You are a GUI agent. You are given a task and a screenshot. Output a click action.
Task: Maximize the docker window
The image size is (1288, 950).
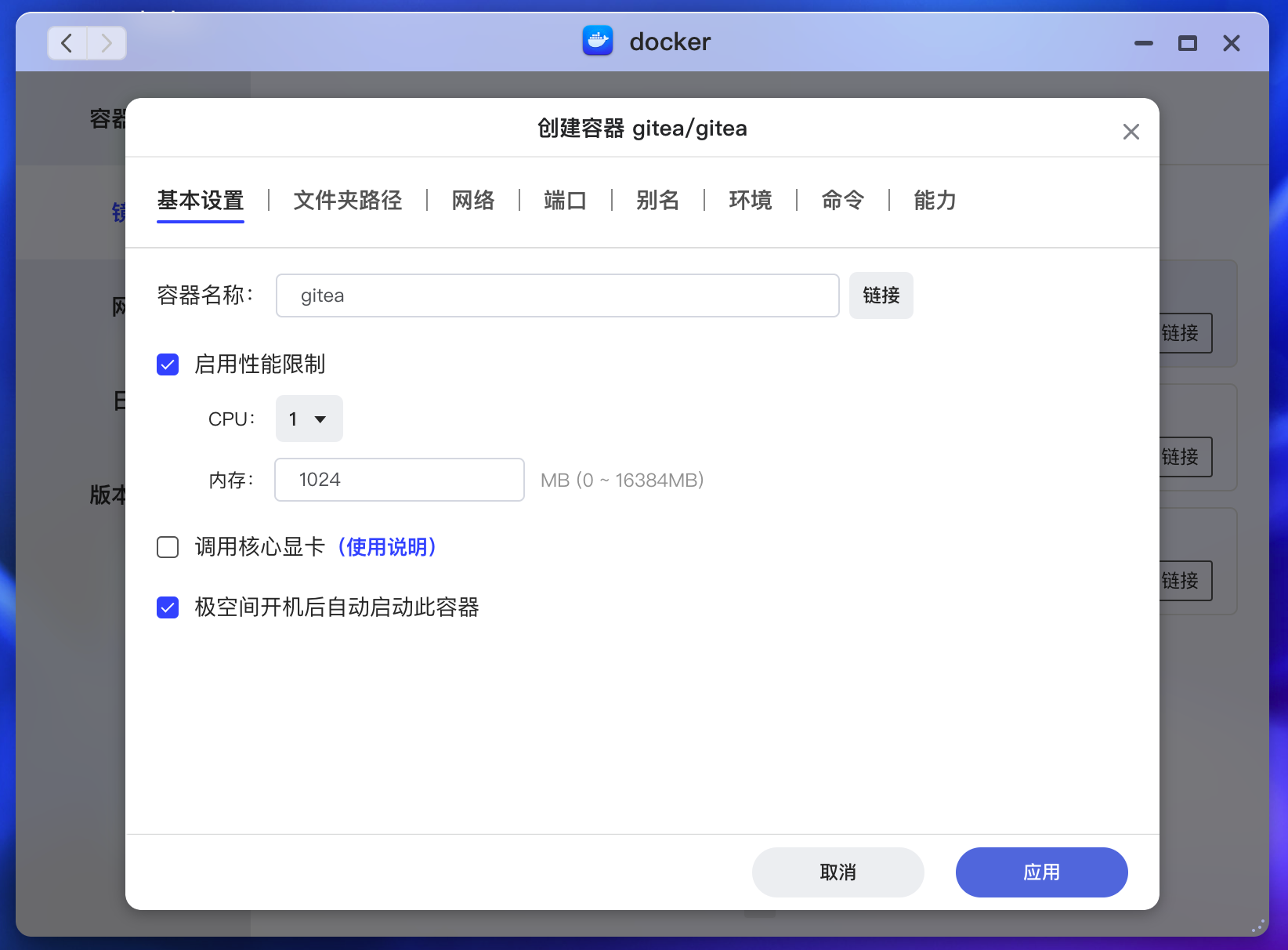pyautogui.click(x=1188, y=43)
